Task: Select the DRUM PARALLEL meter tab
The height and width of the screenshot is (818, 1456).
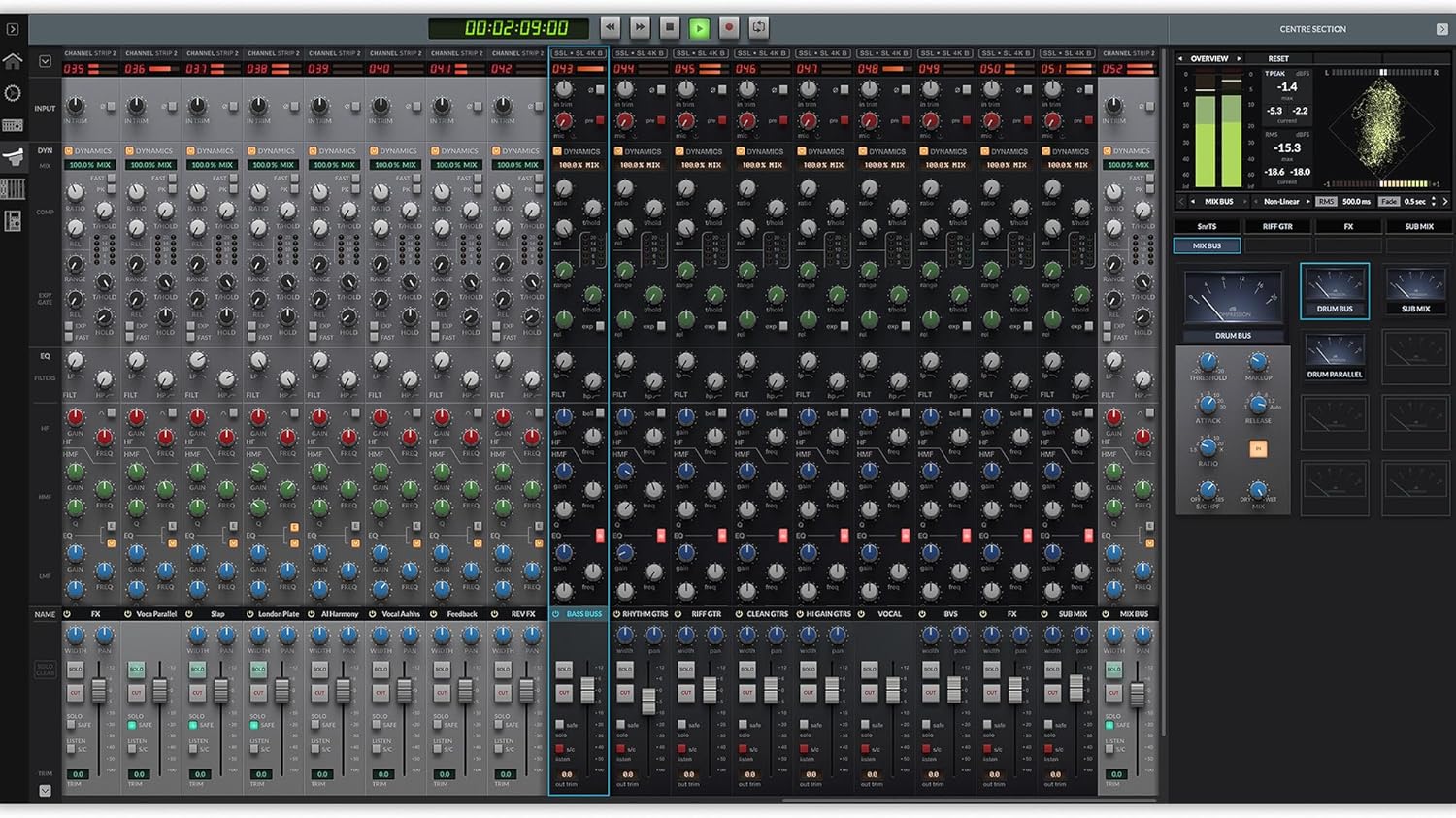Action: [x=1334, y=360]
